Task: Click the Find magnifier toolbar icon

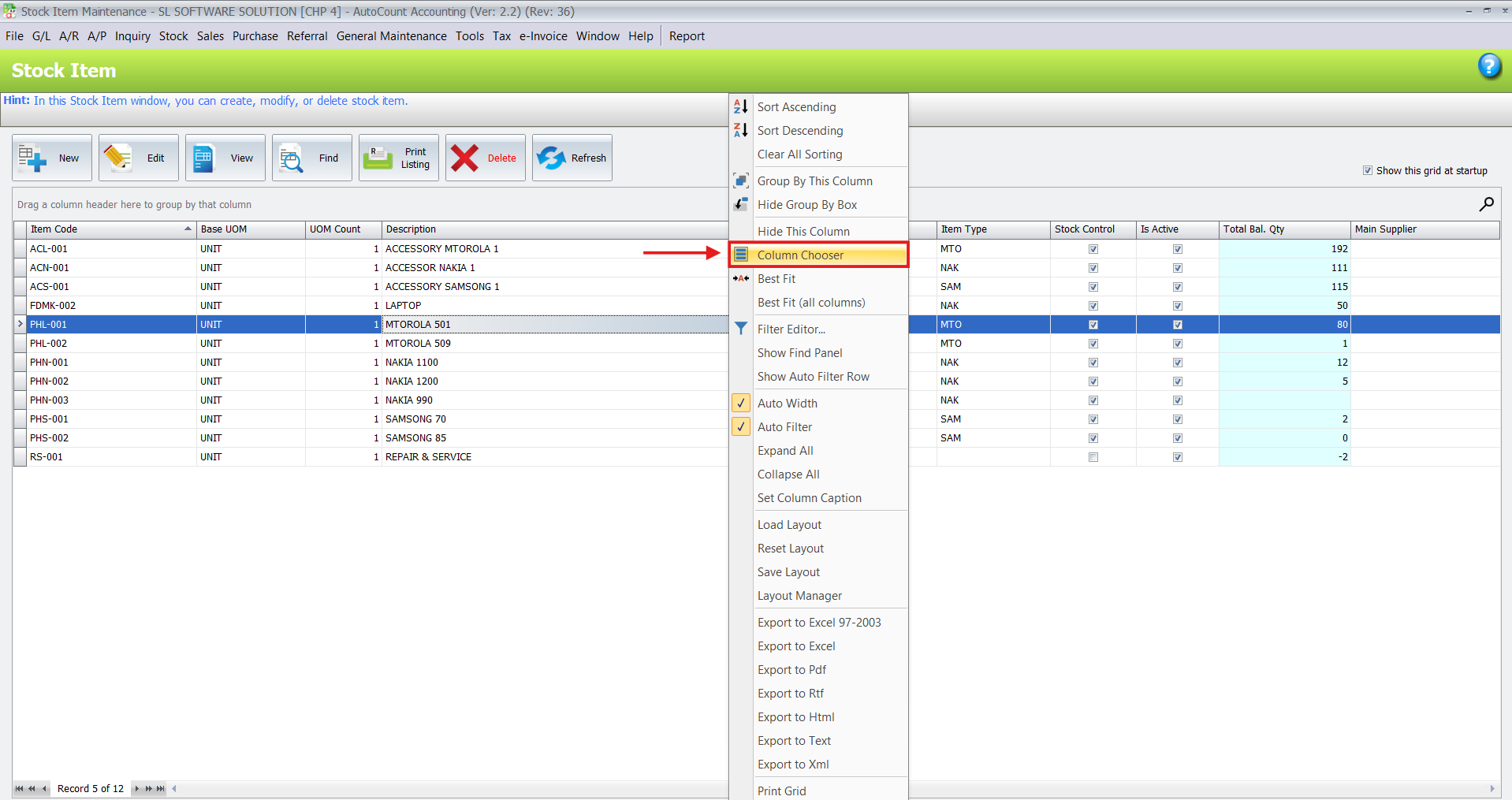Action: (x=292, y=158)
